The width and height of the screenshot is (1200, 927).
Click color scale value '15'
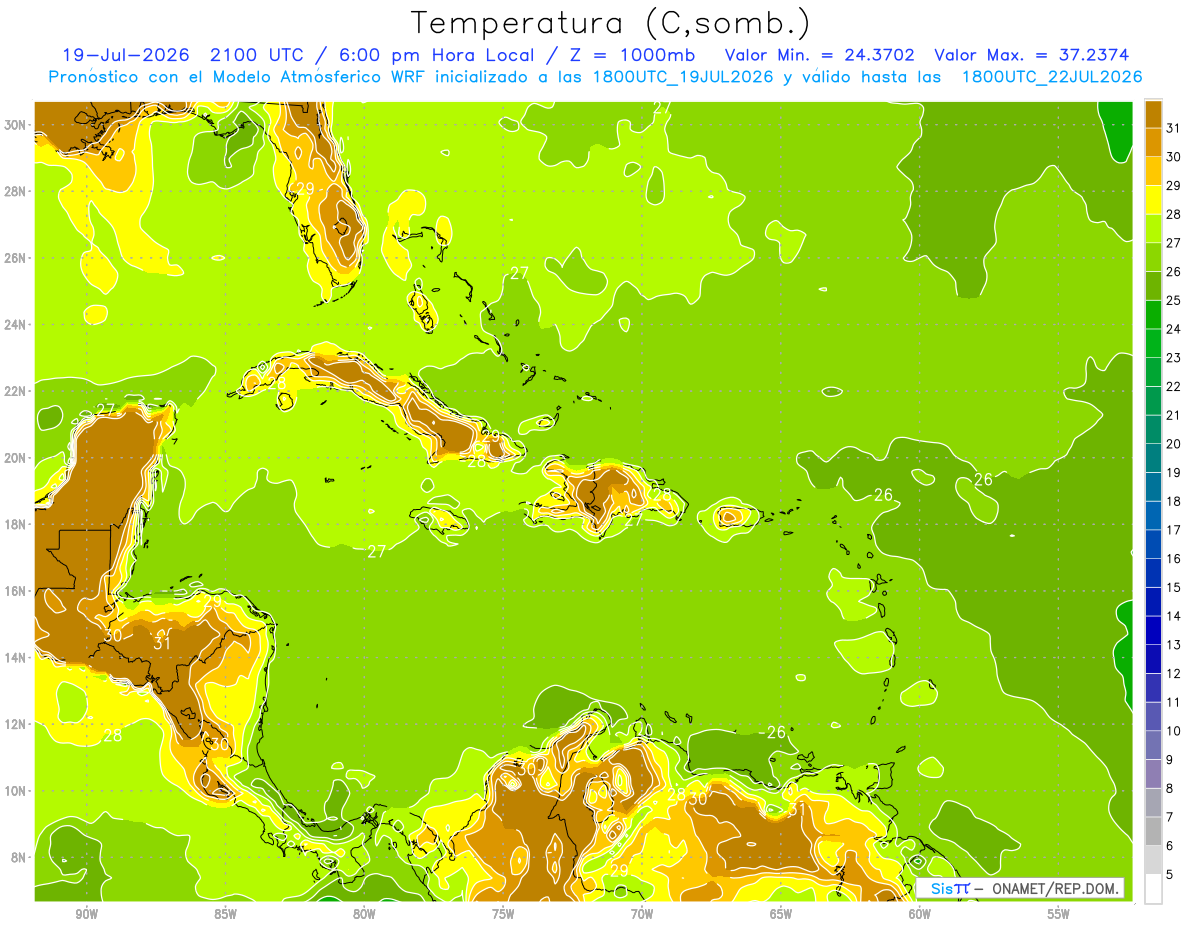tap(1173, 587)
